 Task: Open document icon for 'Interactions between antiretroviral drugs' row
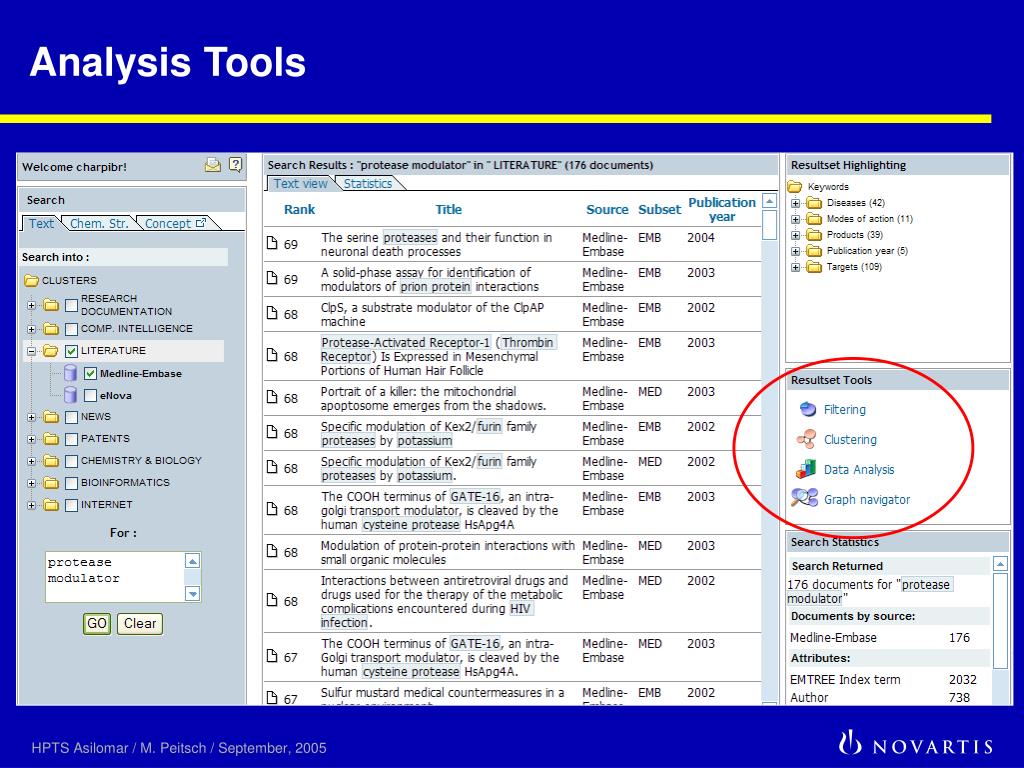272,601
